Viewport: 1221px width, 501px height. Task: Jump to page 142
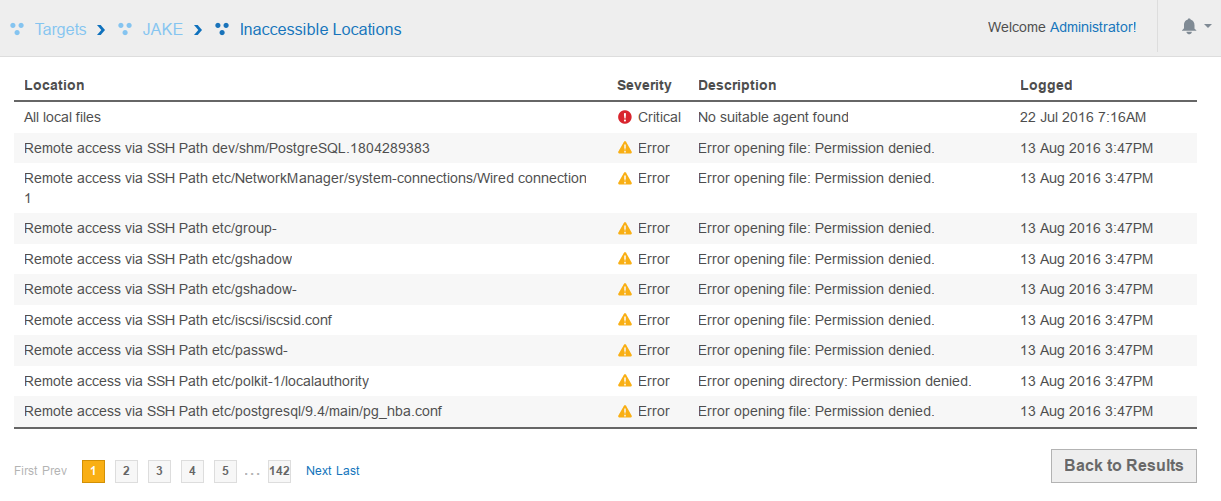pos(279,471)
